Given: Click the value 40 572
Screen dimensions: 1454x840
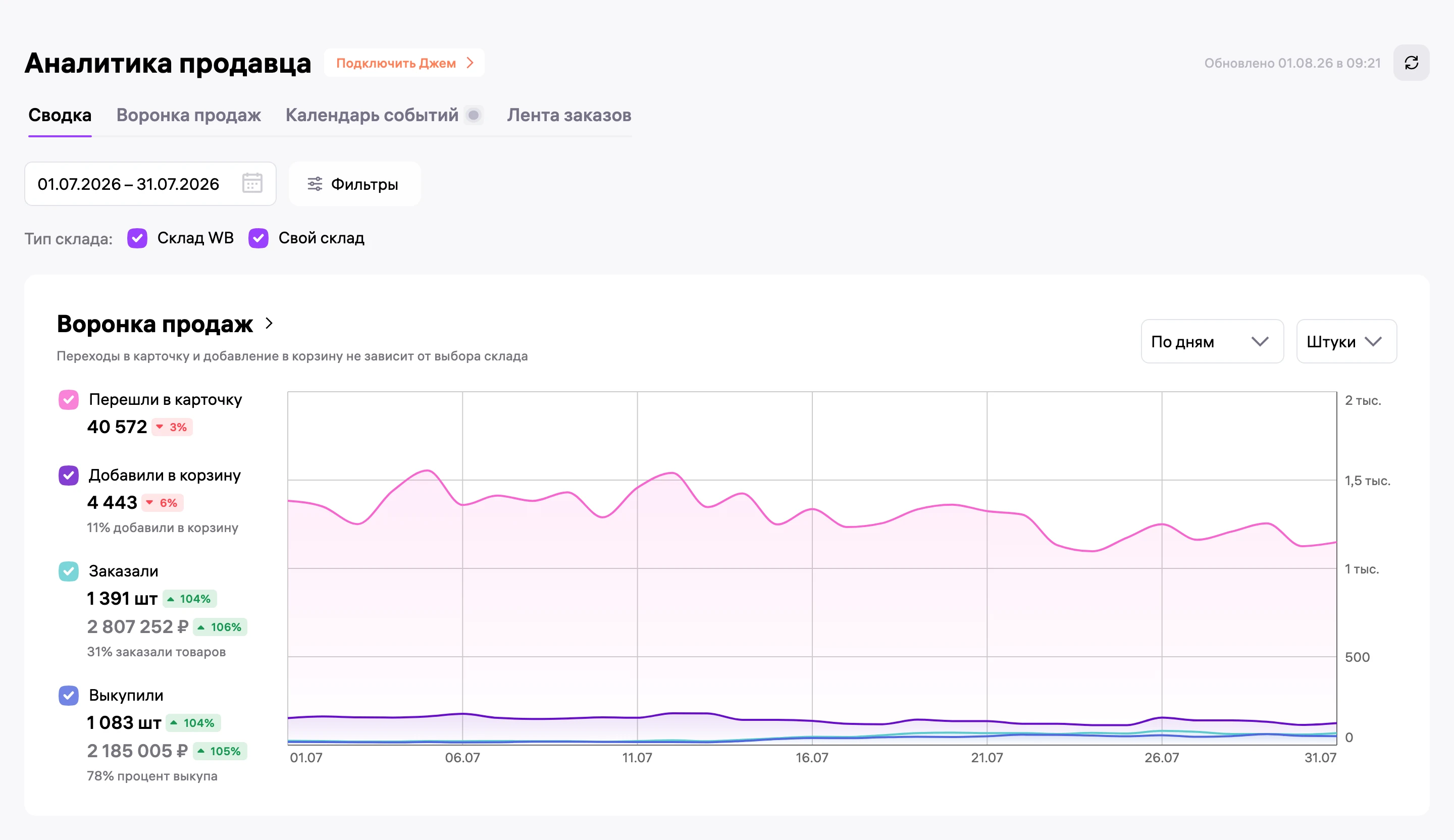Looking at the screenshot, I should click(117, 427).
